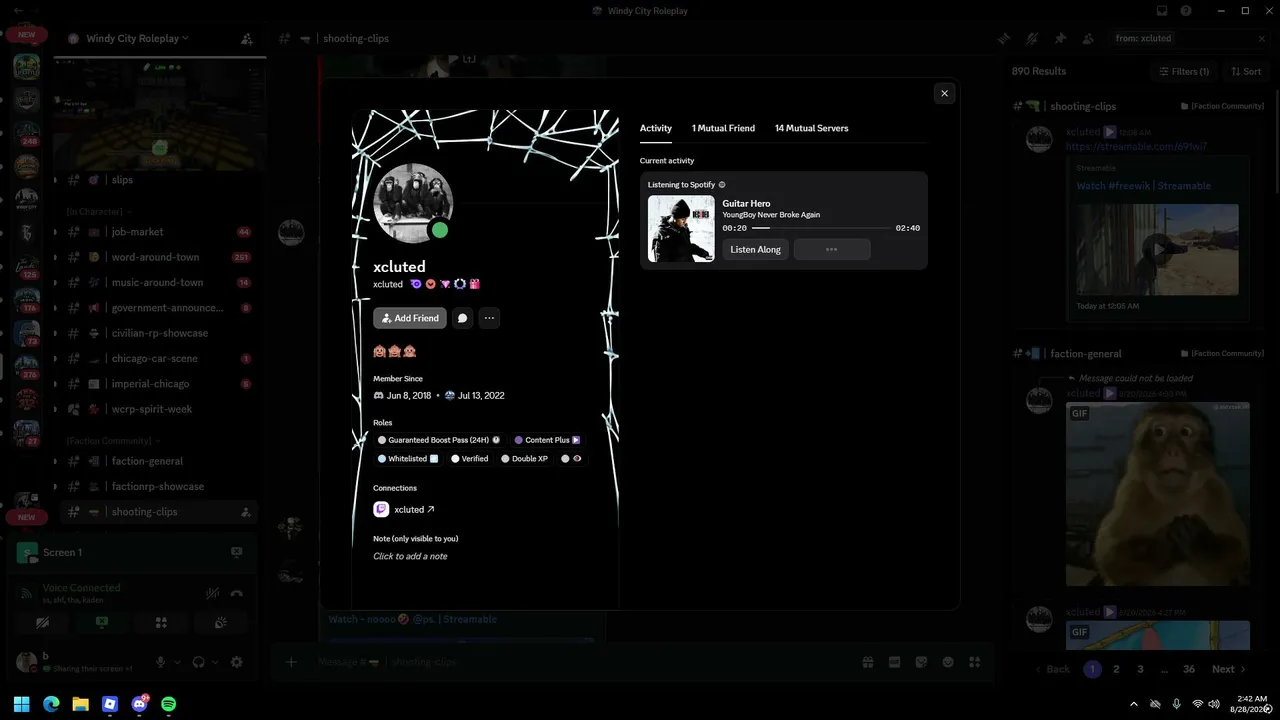Toggle the camera in voice controls

[x=43, y=622]
